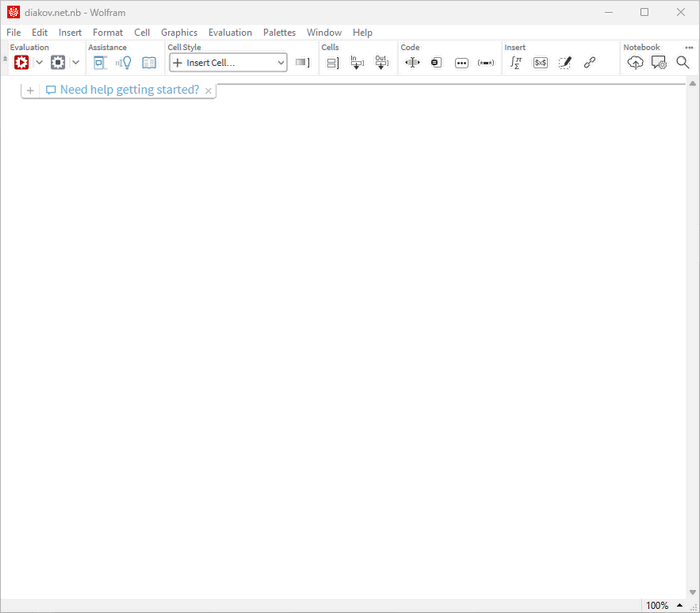Click the drawing canvas icon in Insert

tap(565, 62)
